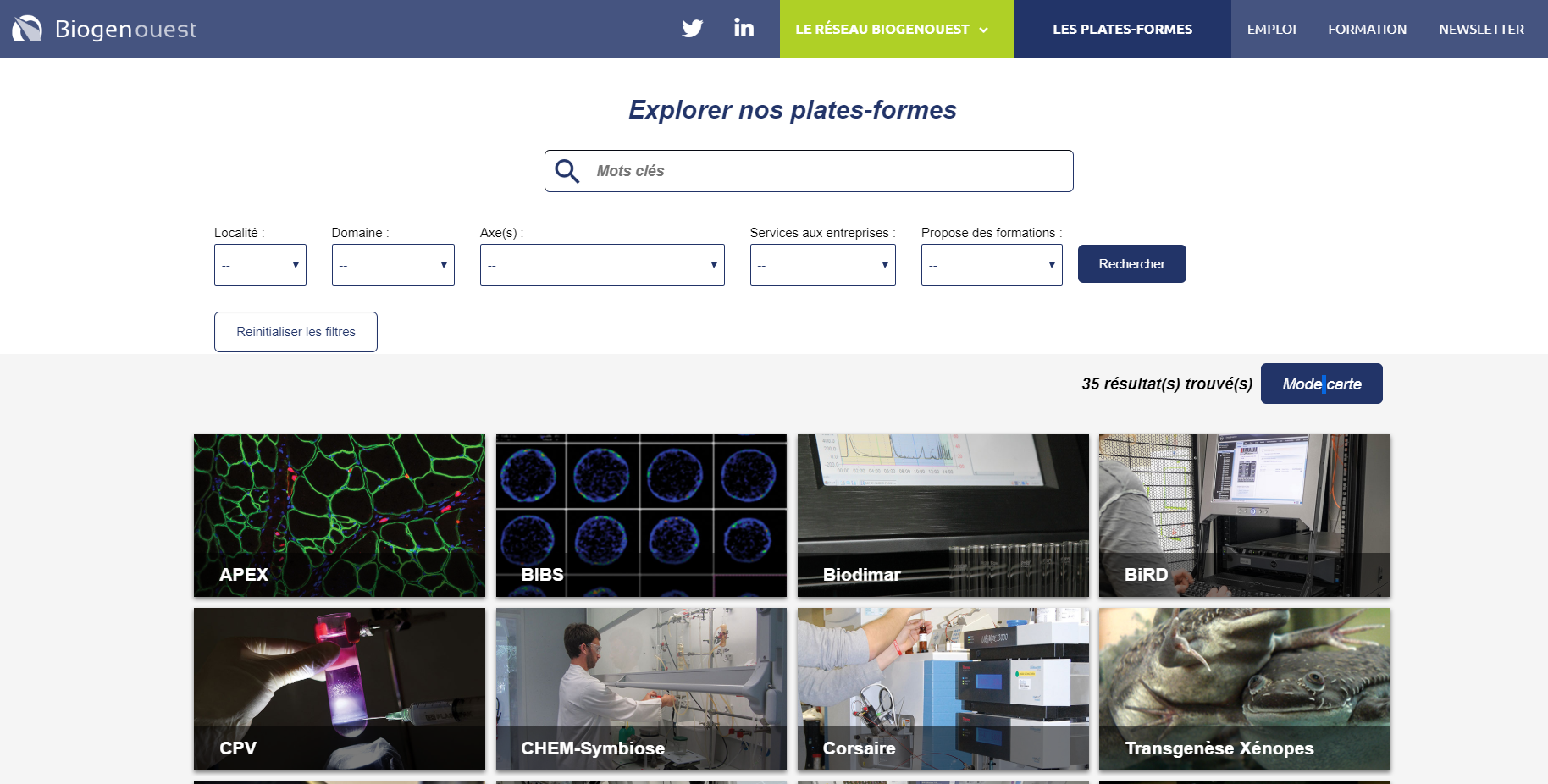The image size is (1548, 784).
Task: Open the Corsaire platform card
Action: 943,689
